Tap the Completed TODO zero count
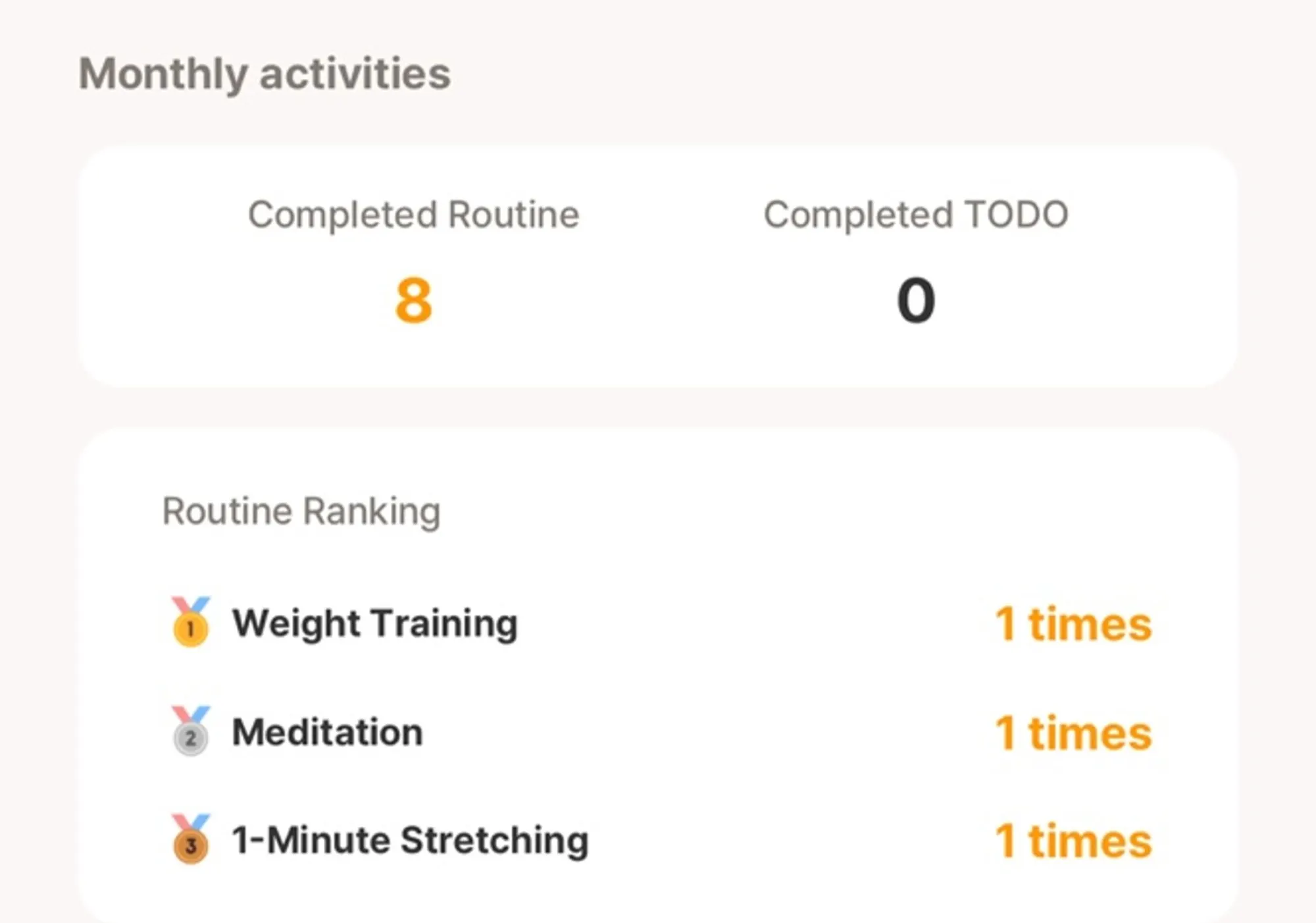 [915, 301]
